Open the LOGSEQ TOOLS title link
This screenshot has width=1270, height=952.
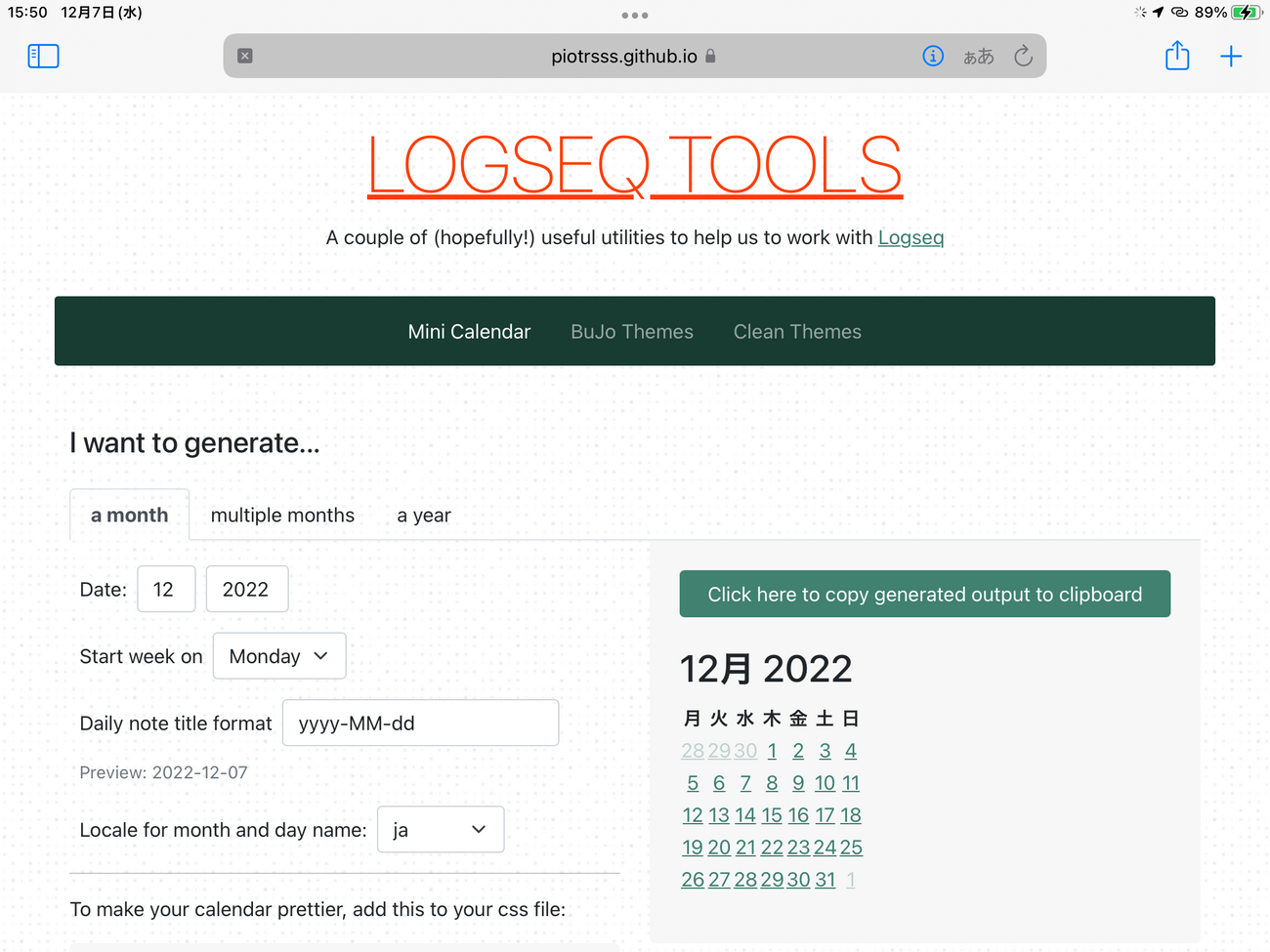click(635, 165)
